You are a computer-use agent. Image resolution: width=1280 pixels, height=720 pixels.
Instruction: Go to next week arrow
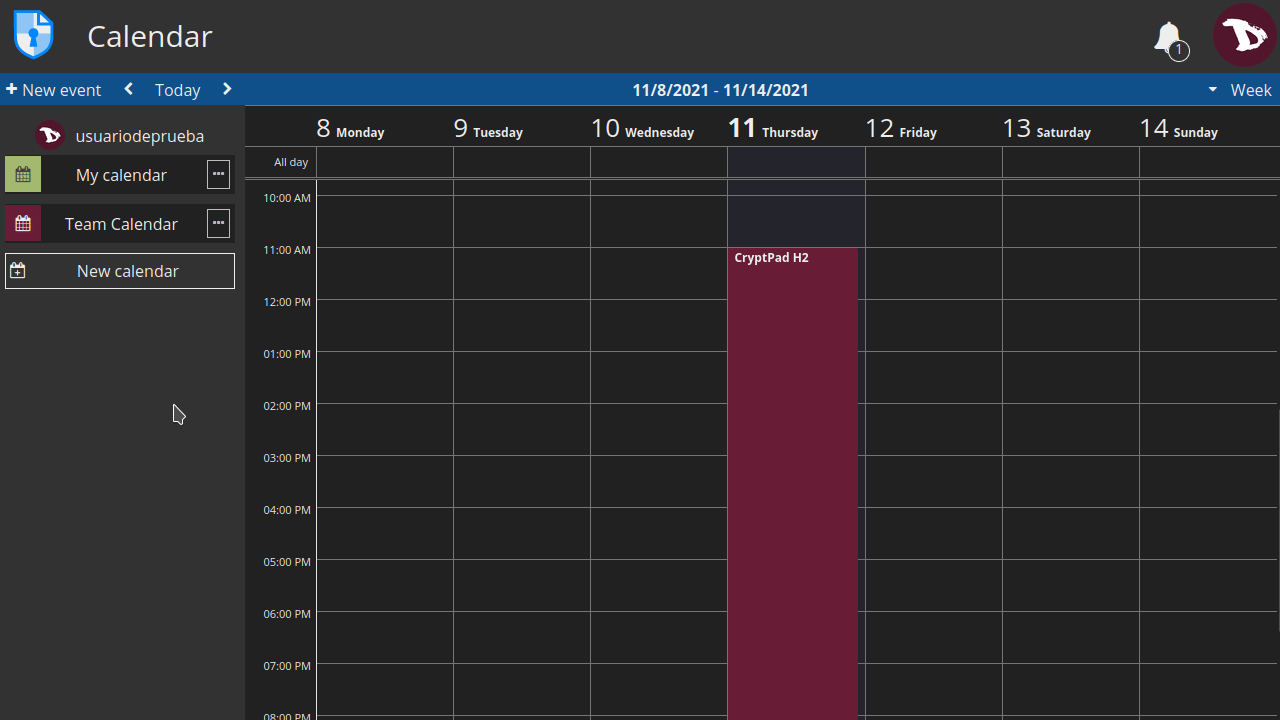pos(227,90)
